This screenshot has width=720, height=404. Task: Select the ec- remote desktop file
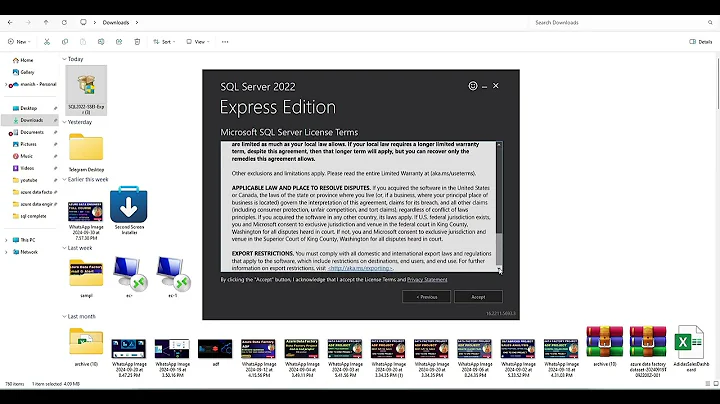pos(129,277)
